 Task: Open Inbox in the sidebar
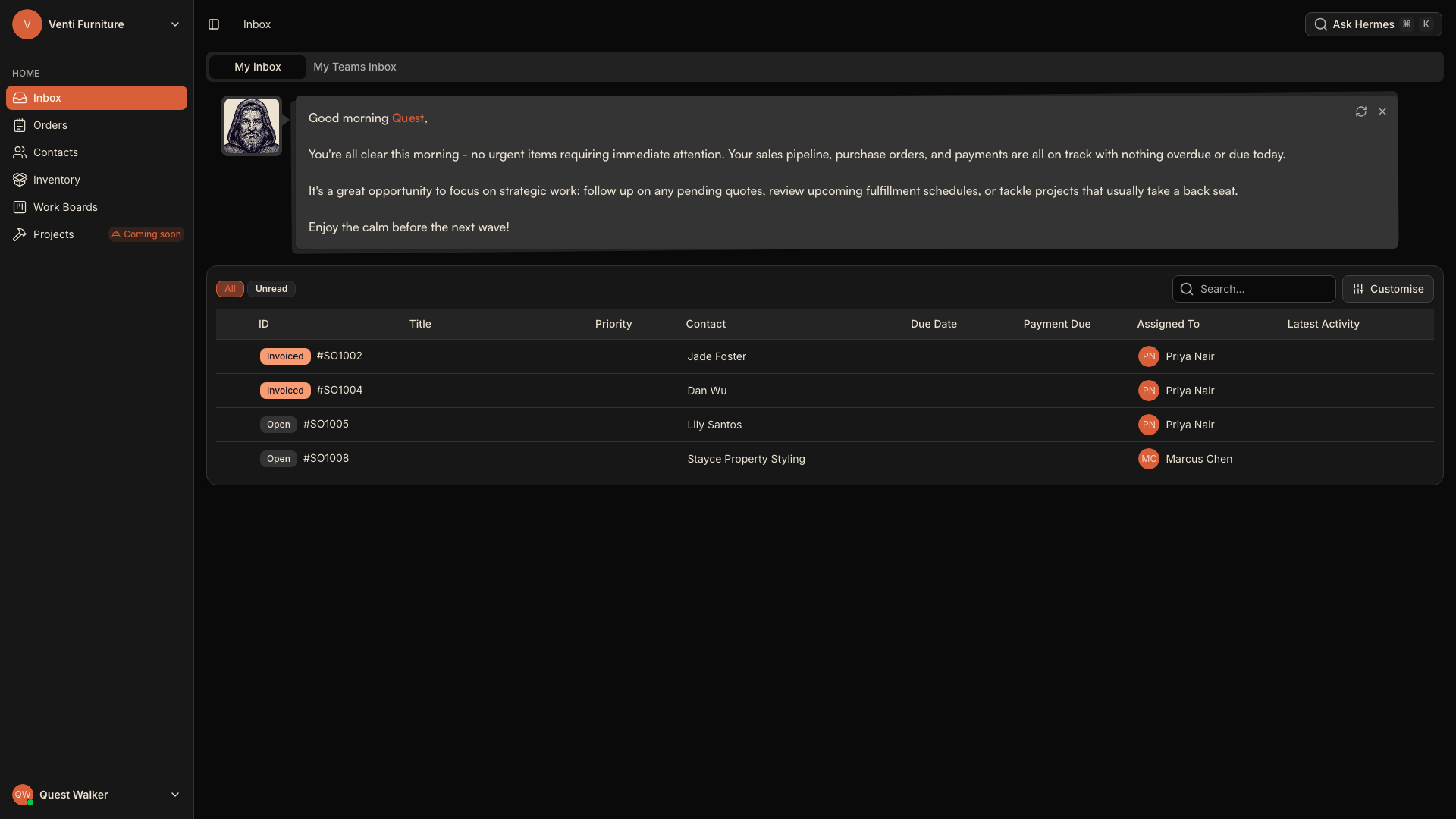coord(96,98)
